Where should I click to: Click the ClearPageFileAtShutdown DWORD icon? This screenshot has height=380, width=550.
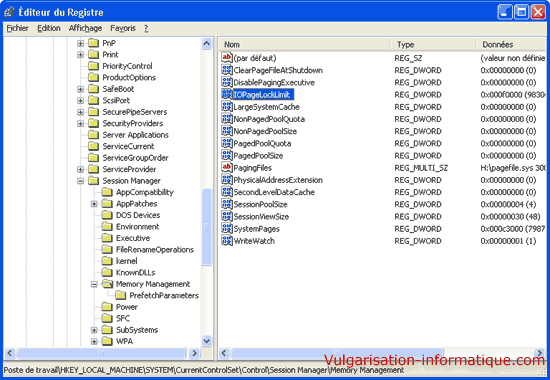[x=227, y=70]
